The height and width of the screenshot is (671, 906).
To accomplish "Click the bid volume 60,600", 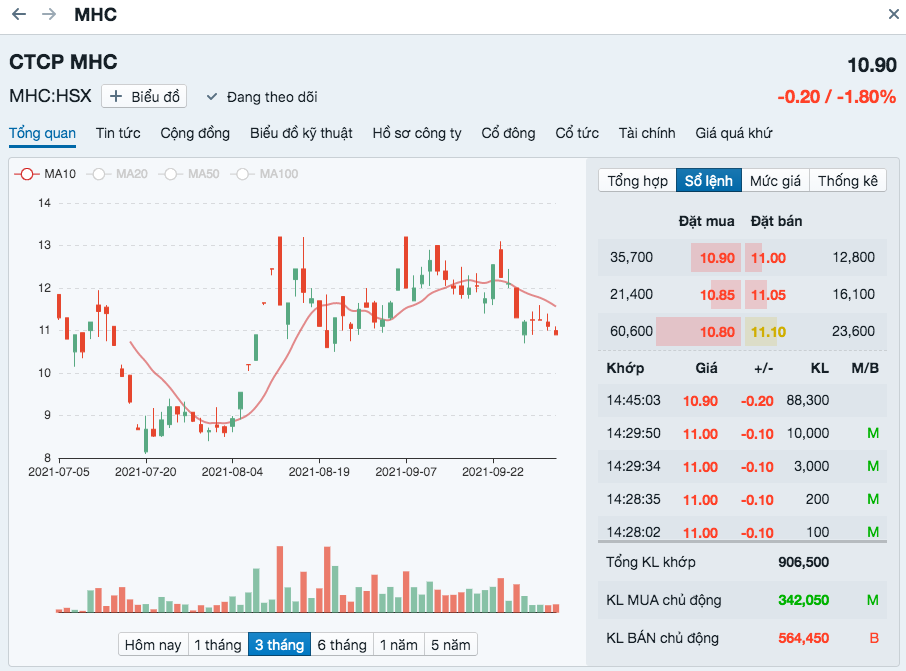I will tap(631, 331).
